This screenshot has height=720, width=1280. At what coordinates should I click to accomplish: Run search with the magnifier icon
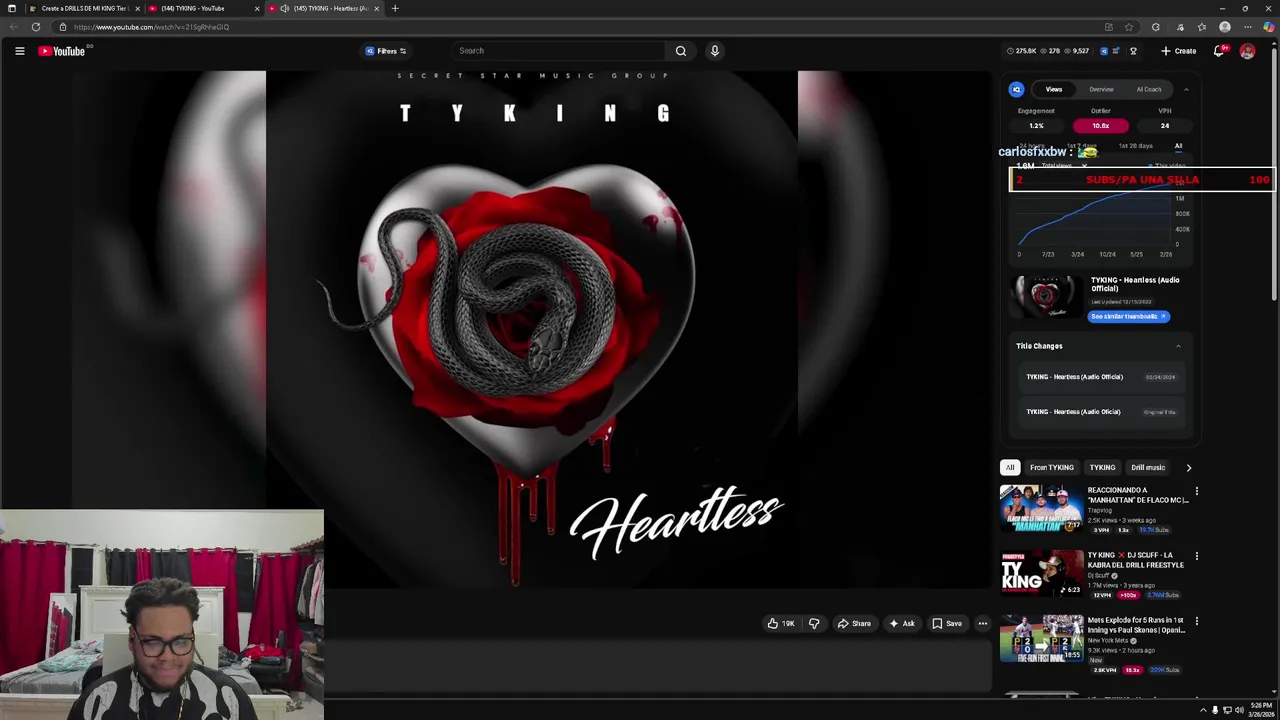point(681,51)
